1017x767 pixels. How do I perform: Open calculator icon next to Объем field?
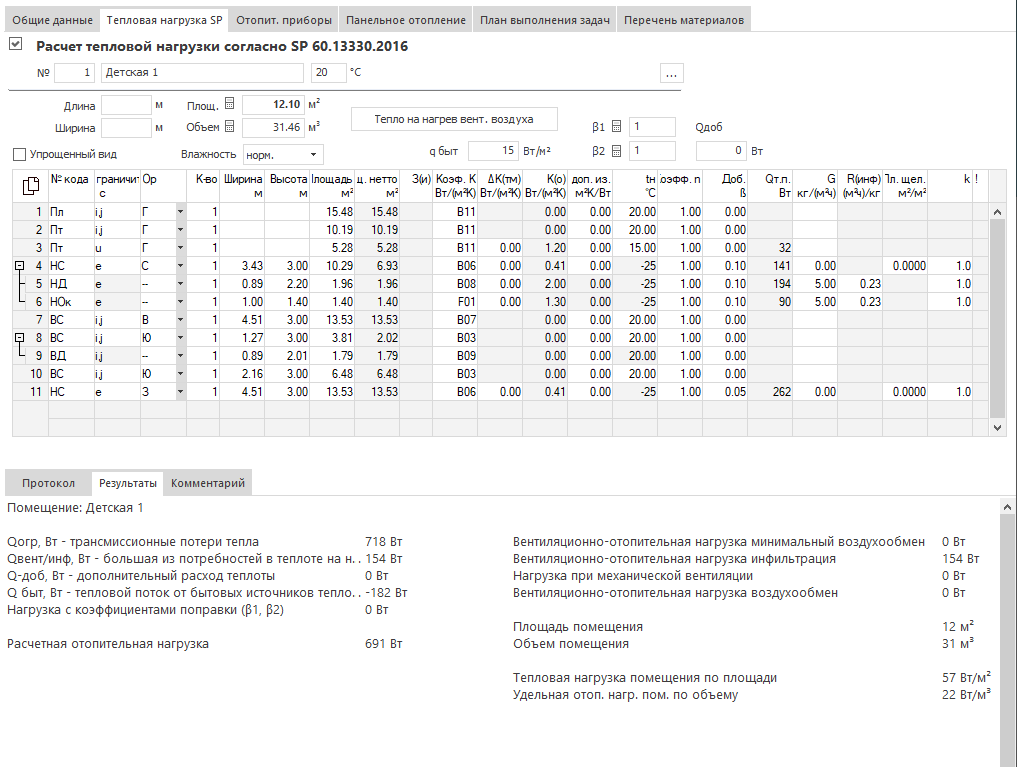[229, 126]
